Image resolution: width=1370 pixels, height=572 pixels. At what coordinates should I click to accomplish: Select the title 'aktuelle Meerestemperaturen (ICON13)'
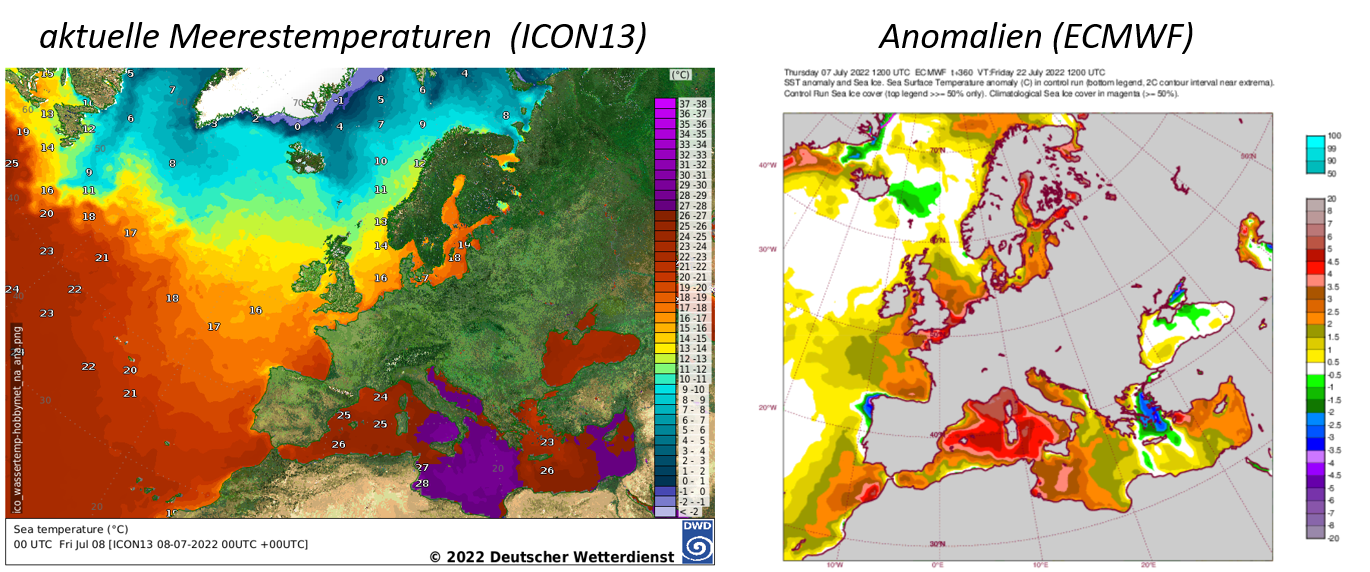(344, 37)
